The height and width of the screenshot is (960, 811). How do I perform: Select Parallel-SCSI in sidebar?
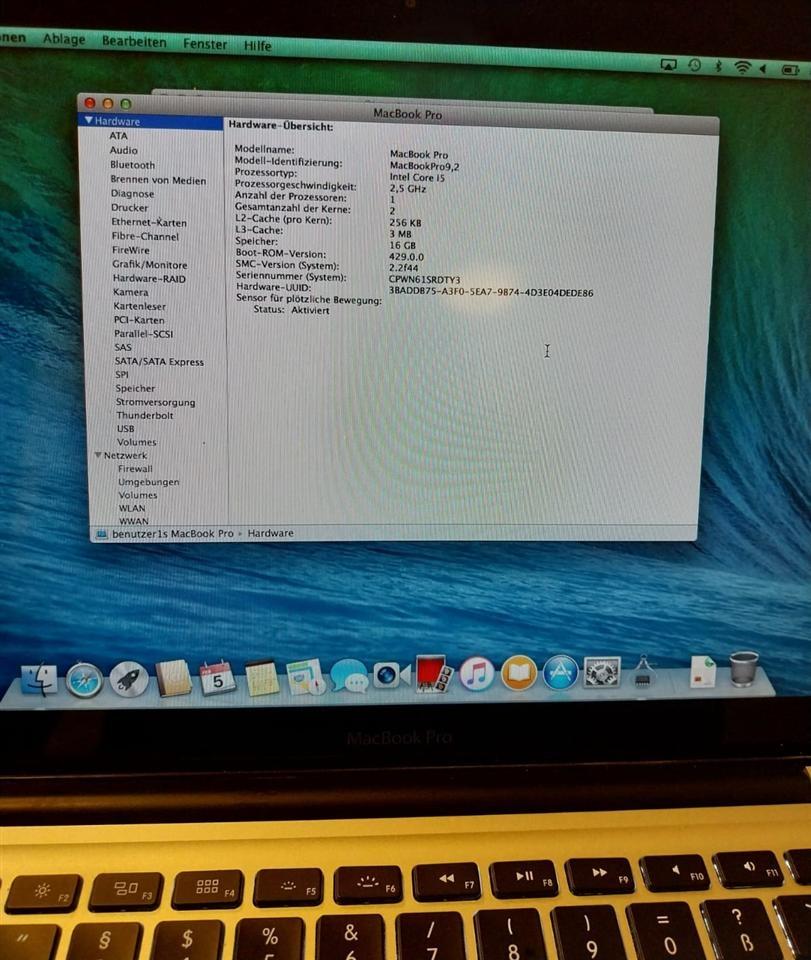(x=143, y=334)
